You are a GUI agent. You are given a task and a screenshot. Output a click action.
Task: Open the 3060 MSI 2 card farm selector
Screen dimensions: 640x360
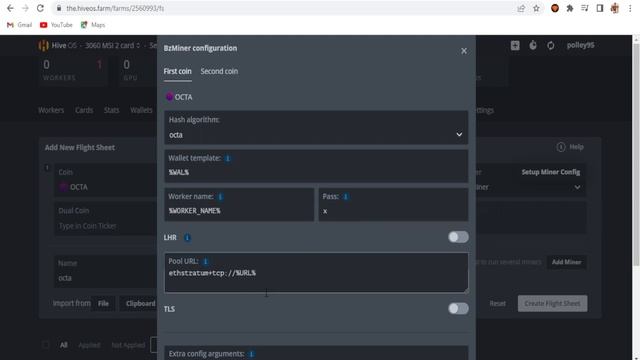pos(112,45)
